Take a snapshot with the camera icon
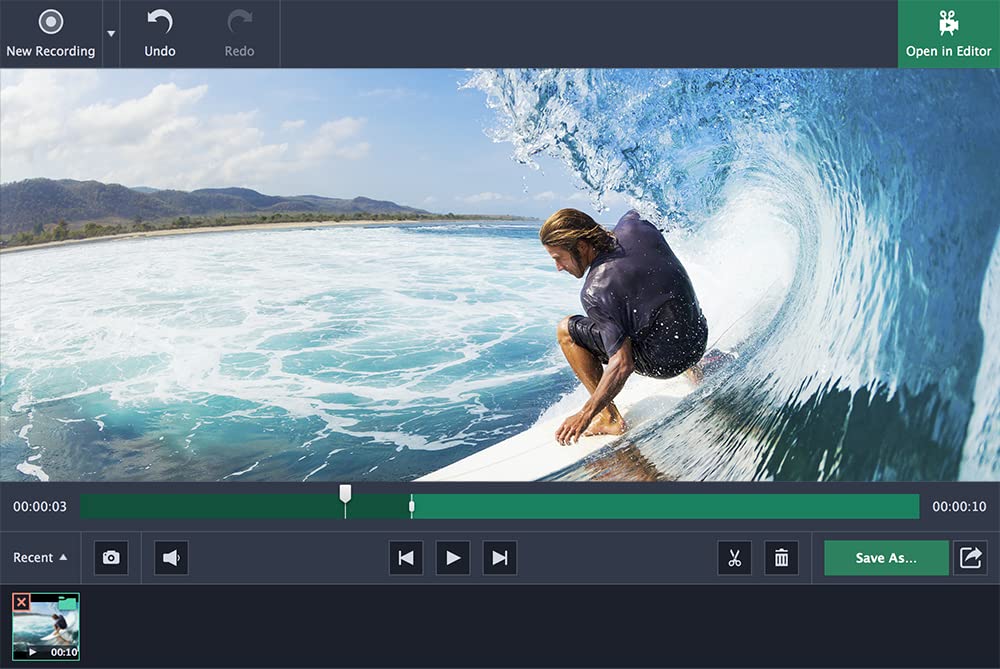Image resolution: width=1000 pixels, height=669 pixels. [111, 558]
